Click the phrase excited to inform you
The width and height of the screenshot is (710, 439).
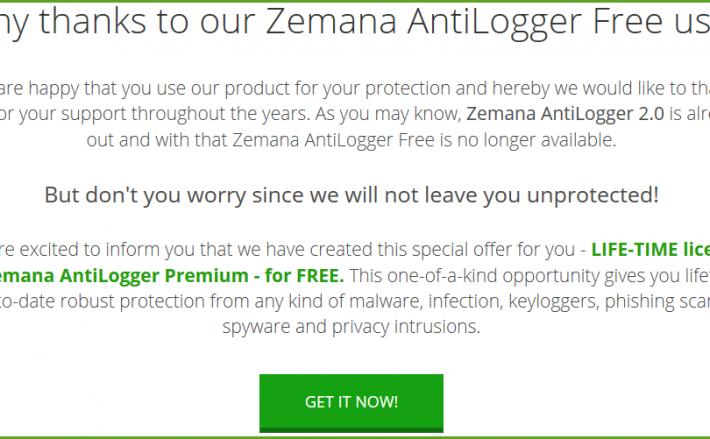point(107,250)
